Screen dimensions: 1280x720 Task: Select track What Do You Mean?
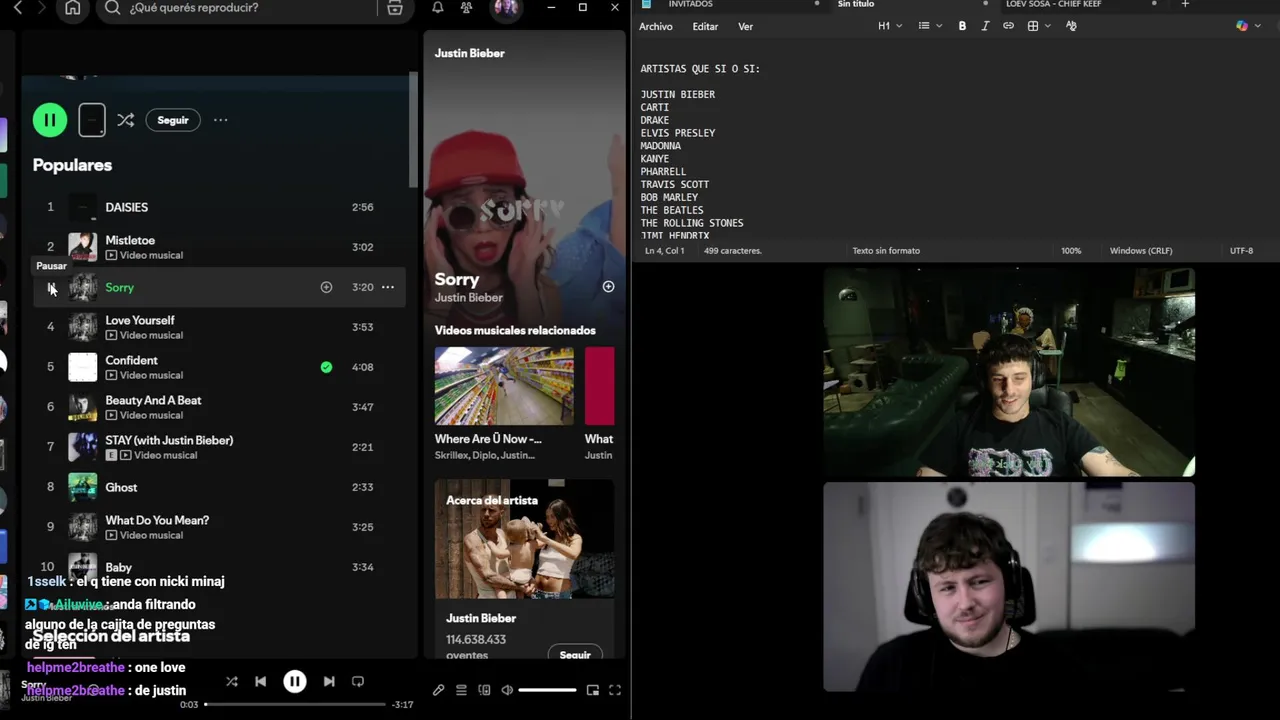pos(157,520)
